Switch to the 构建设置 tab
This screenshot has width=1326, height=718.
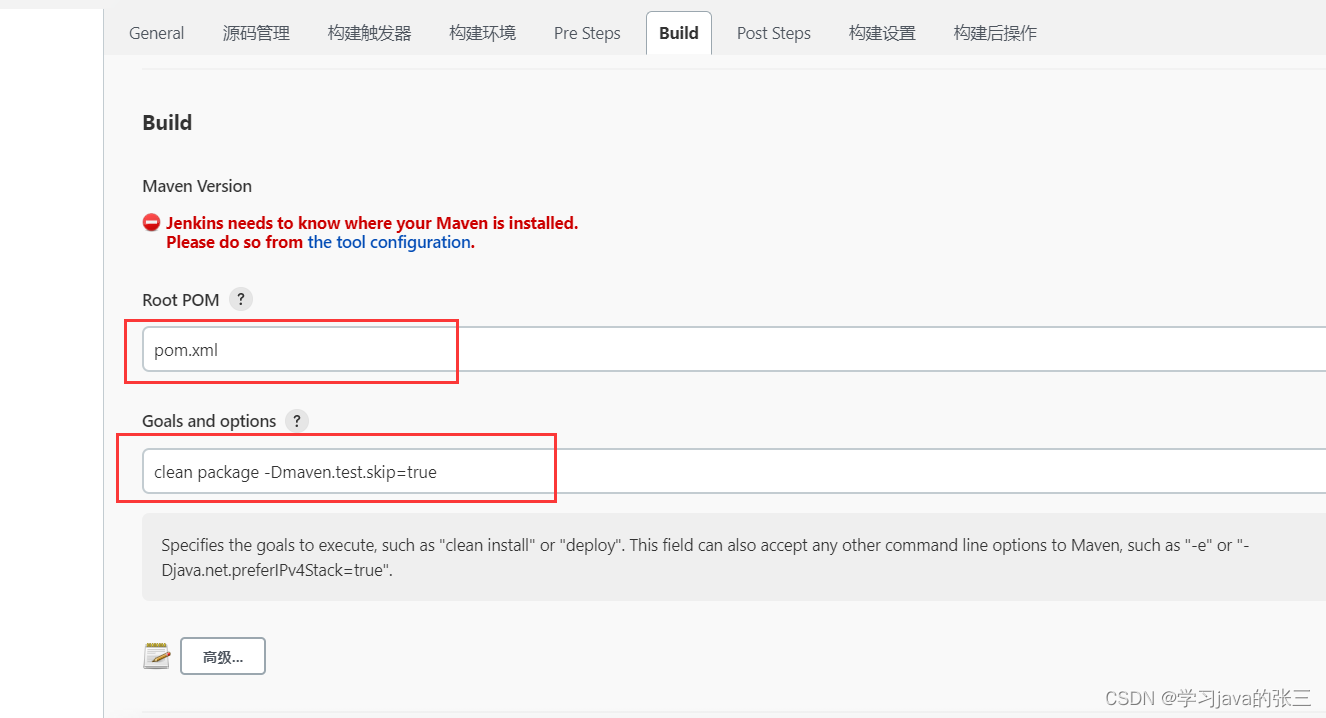[882, 32]
